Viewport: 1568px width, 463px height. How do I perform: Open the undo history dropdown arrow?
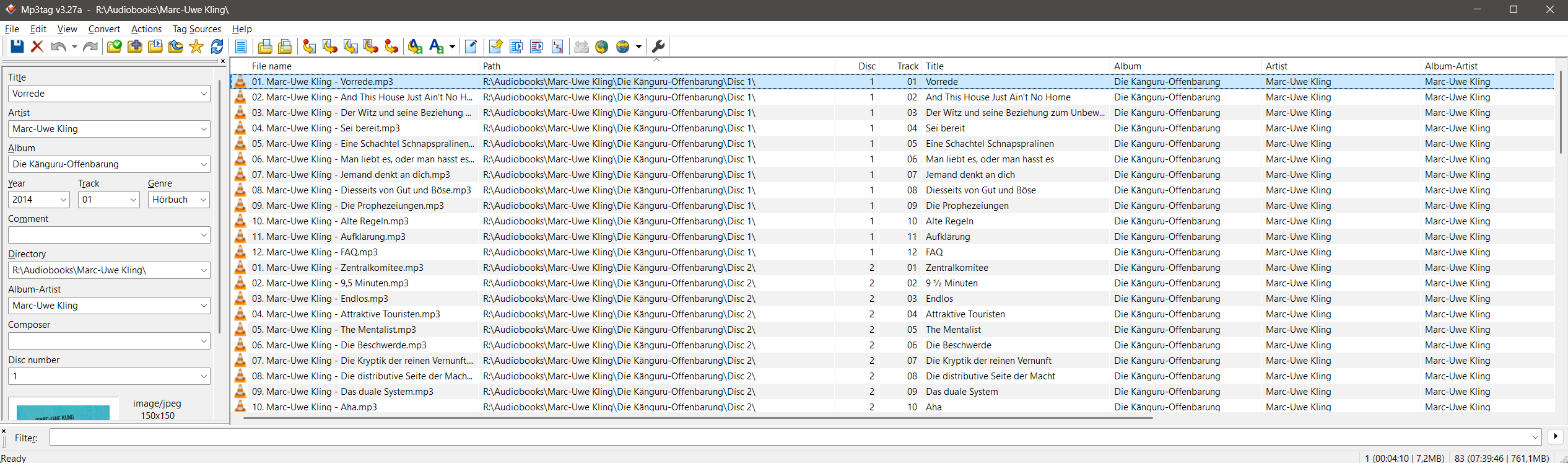74,46
